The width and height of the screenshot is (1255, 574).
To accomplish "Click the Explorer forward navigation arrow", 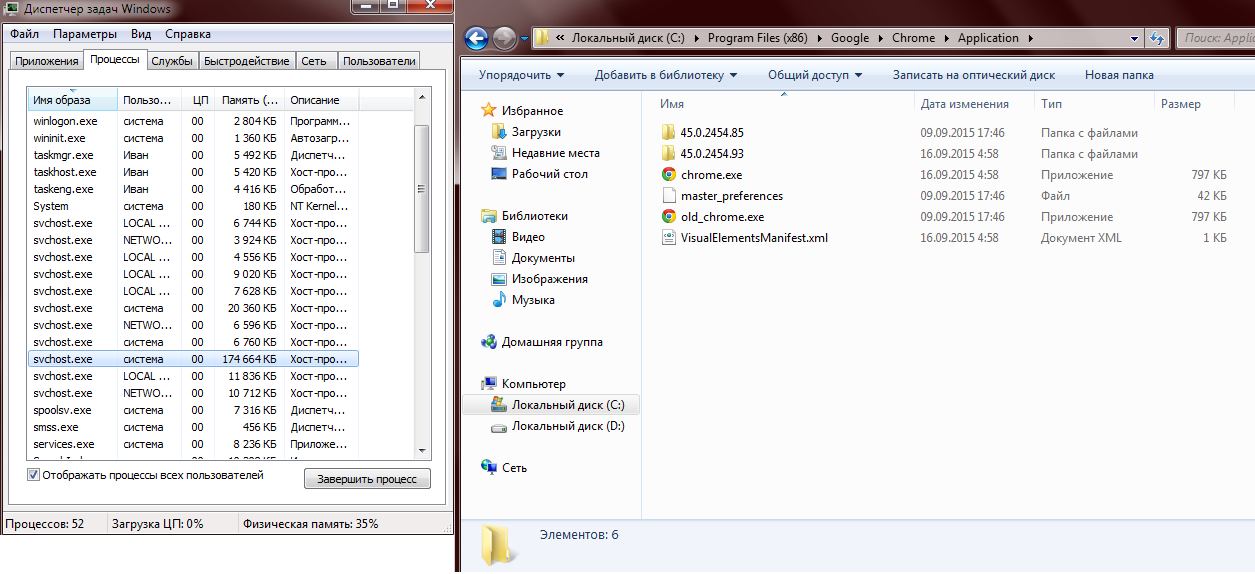I will pyautogui.click(x=505, y=39).
